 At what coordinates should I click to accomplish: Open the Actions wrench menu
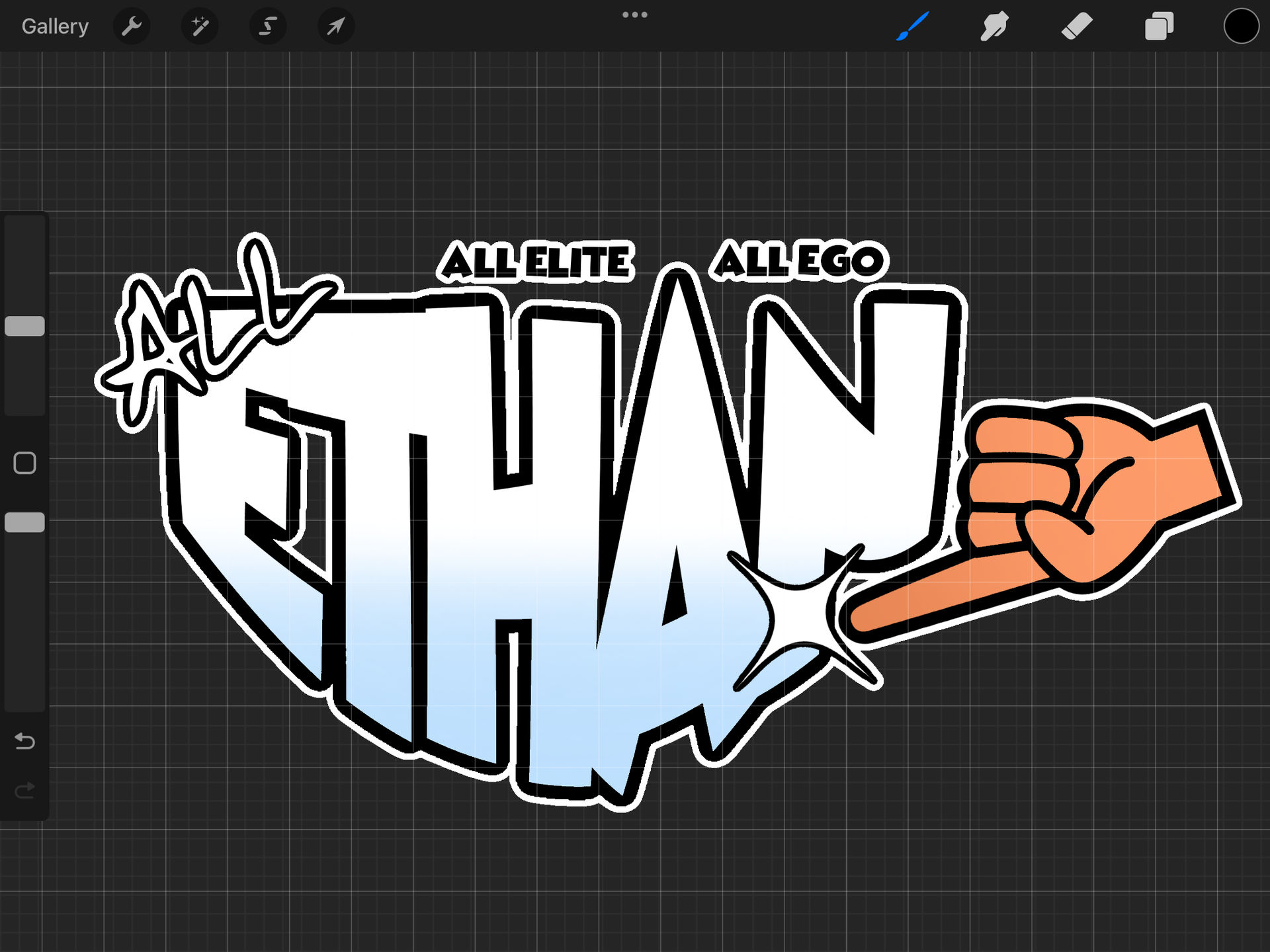pyautogui.click(x=132, y=26)
